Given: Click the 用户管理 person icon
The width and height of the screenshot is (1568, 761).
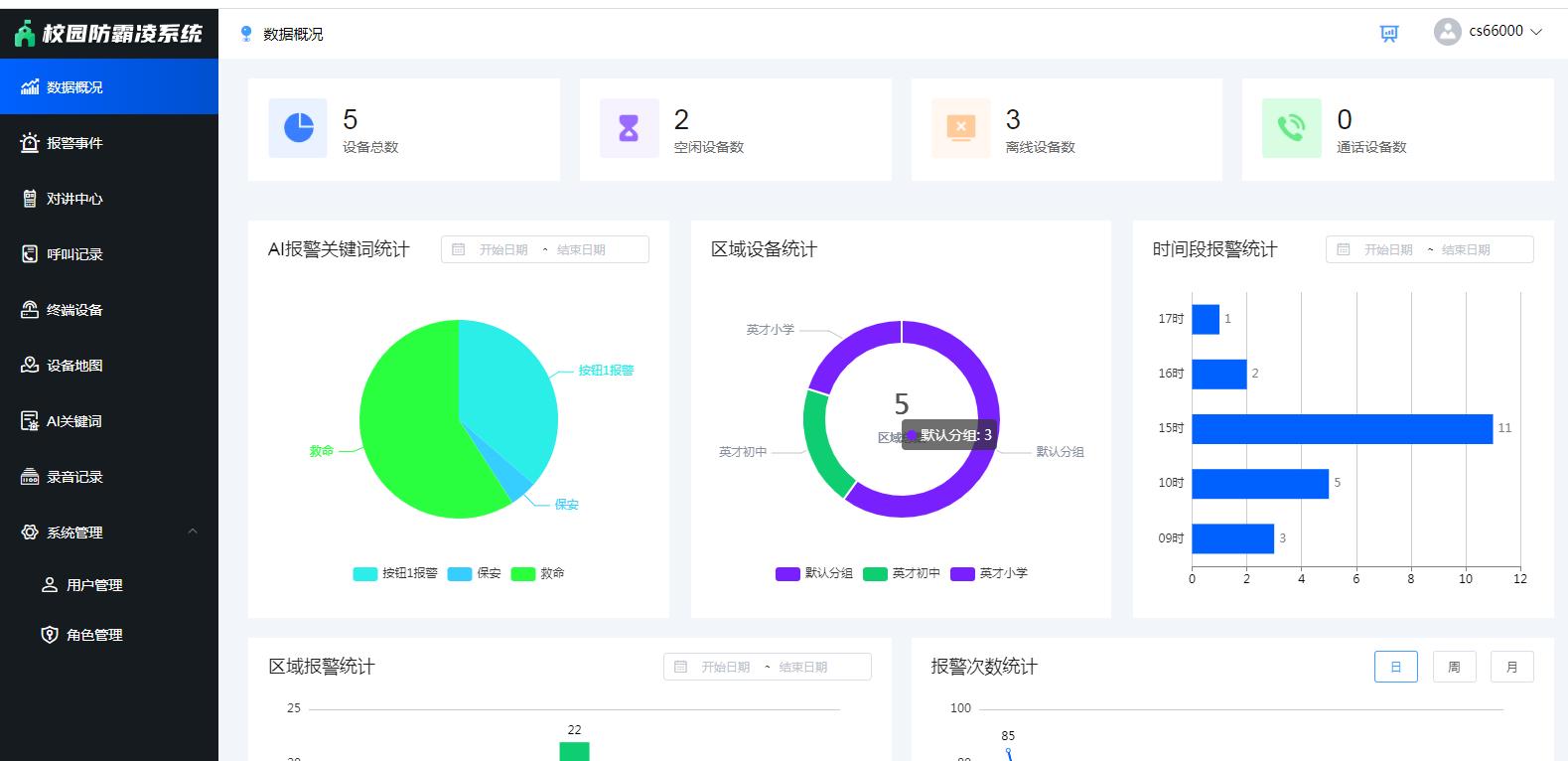Looking at the screenshot, I should pos(50,585).
